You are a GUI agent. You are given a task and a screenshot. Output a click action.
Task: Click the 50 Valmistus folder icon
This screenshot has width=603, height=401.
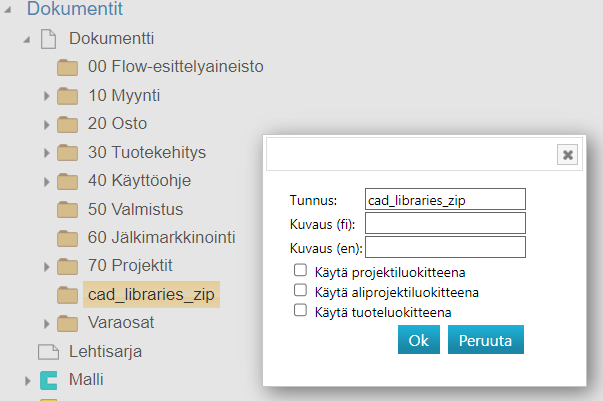(x=68, y=210)
